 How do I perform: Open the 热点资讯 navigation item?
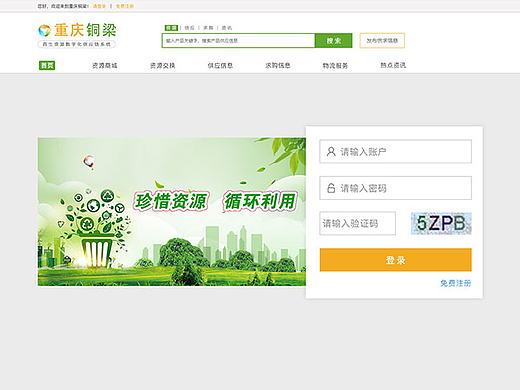pos(393,65)
